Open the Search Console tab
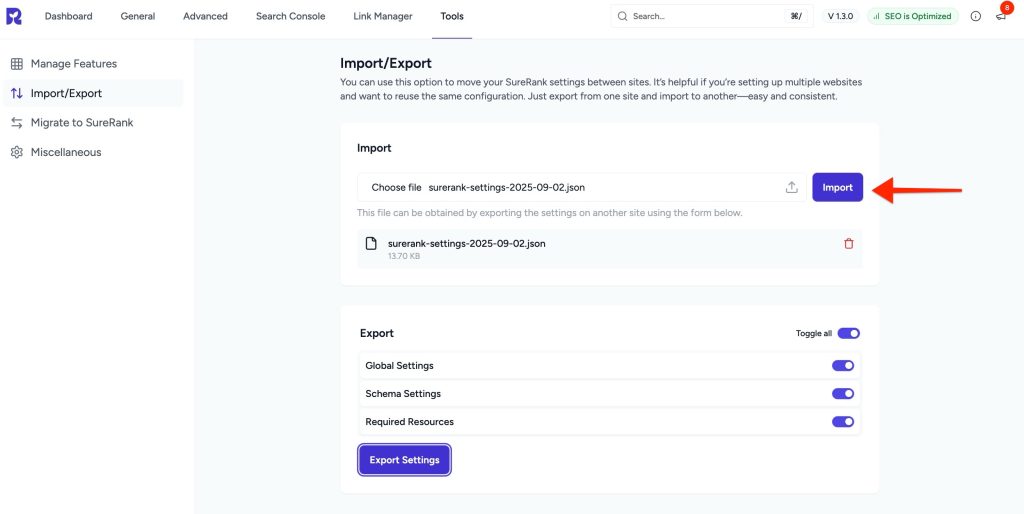This screenshot has height=514, width=1024. pyautogui.click(x=291, y=16)
